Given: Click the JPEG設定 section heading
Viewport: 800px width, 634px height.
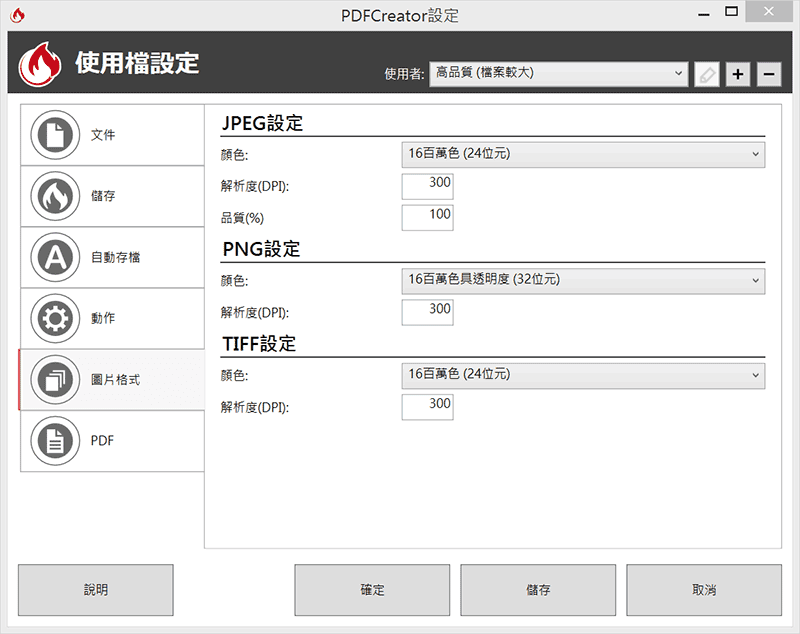Looking at the screenshot, I should pyautogui.click(x=263, y=123).
